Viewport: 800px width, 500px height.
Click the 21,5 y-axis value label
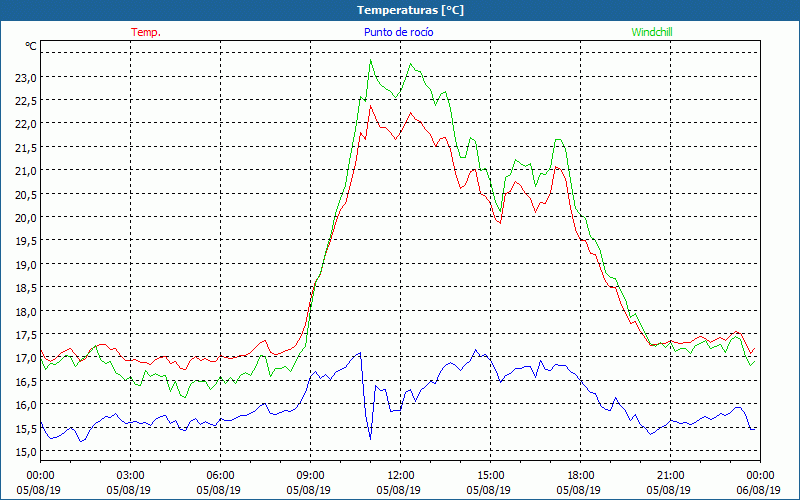click(x=25, y=147)
